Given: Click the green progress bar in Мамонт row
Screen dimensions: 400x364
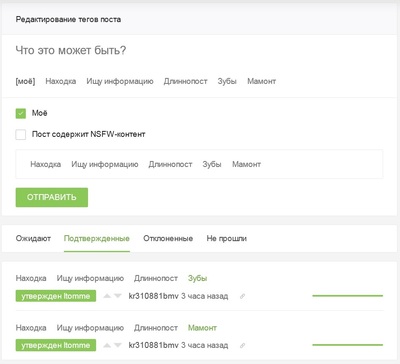Looking at the screenshot, I should pyautogui.click(x=348, y=345).
